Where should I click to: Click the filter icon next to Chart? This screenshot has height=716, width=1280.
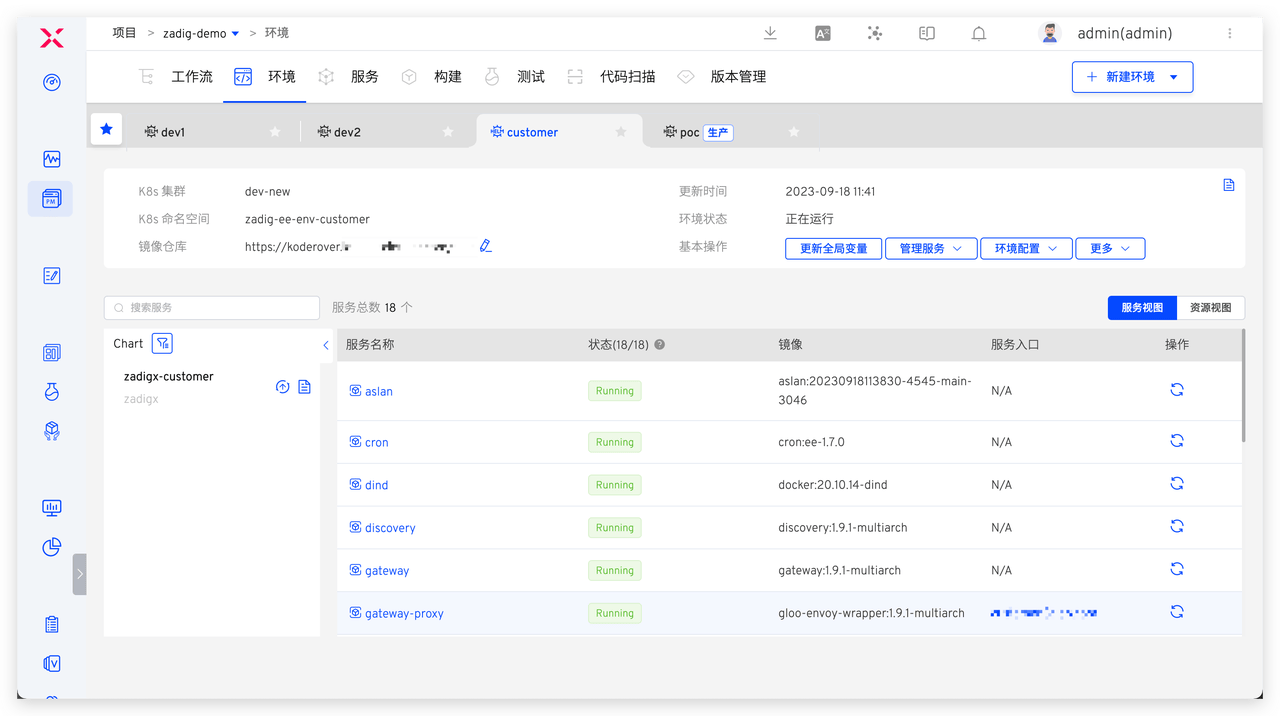tap(162, 343)
